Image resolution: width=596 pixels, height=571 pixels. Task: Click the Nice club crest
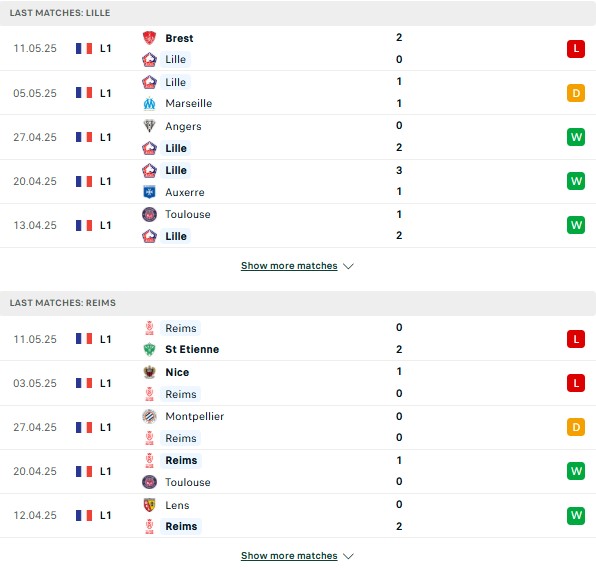point(149,372)
